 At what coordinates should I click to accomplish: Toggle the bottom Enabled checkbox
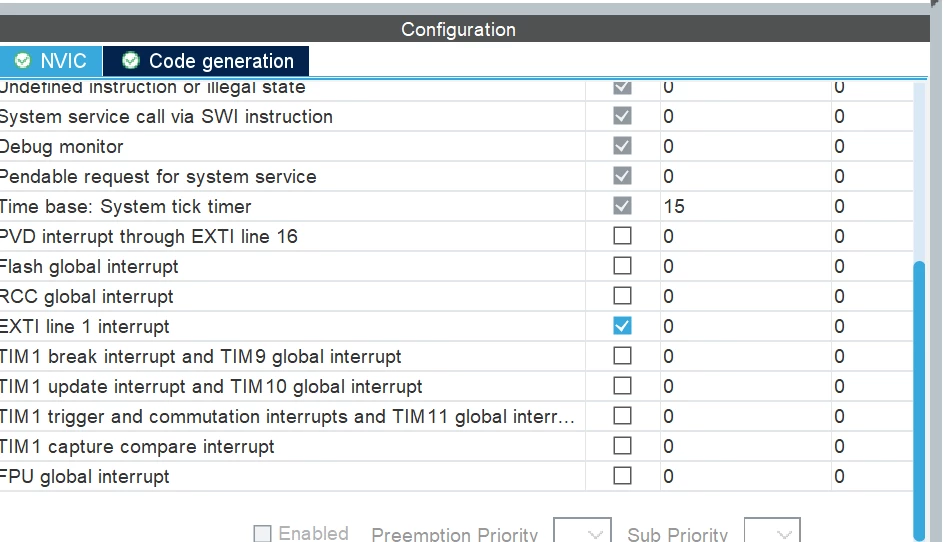click(262, 534)
